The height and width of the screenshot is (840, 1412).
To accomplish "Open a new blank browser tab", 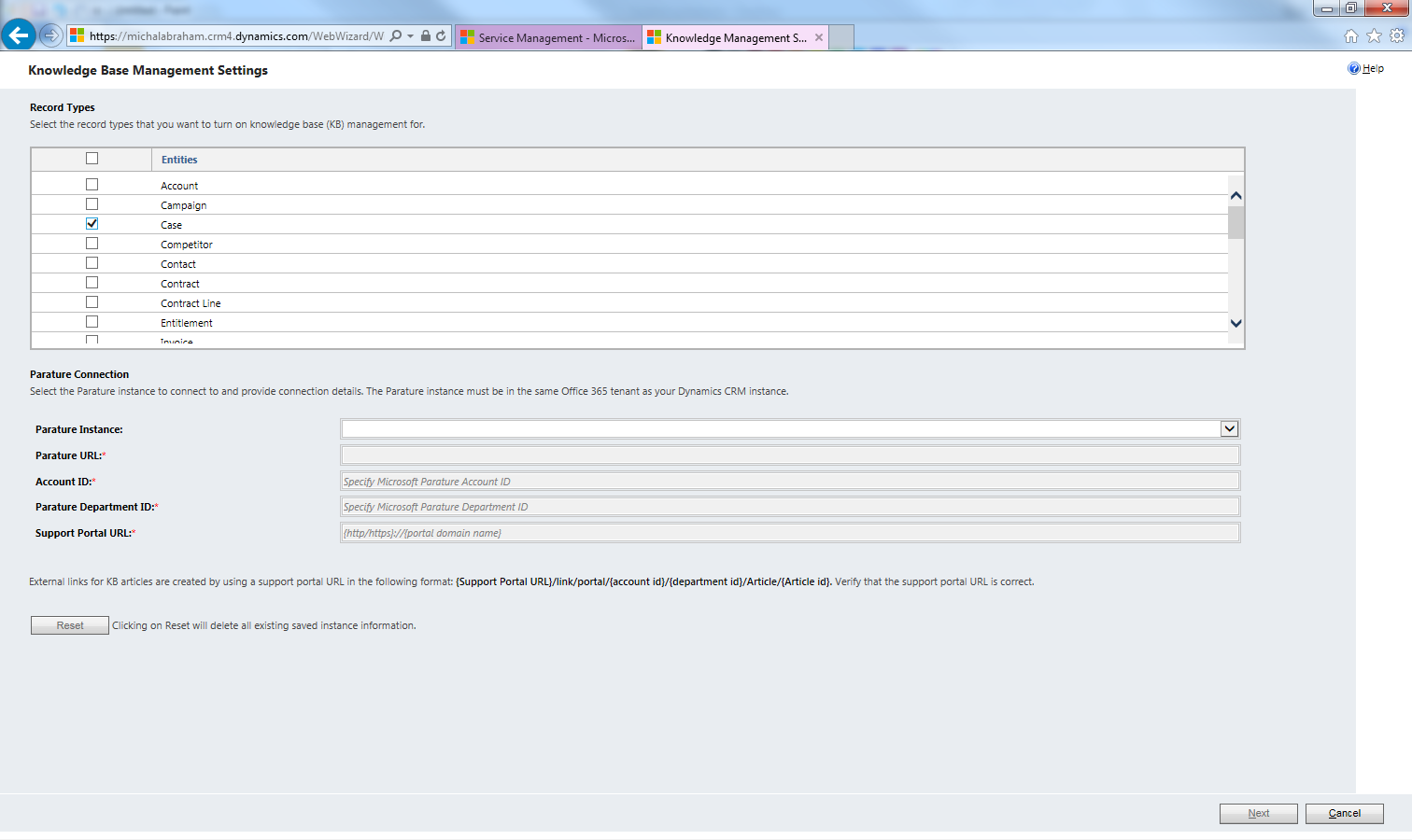I will coord(841,37).
